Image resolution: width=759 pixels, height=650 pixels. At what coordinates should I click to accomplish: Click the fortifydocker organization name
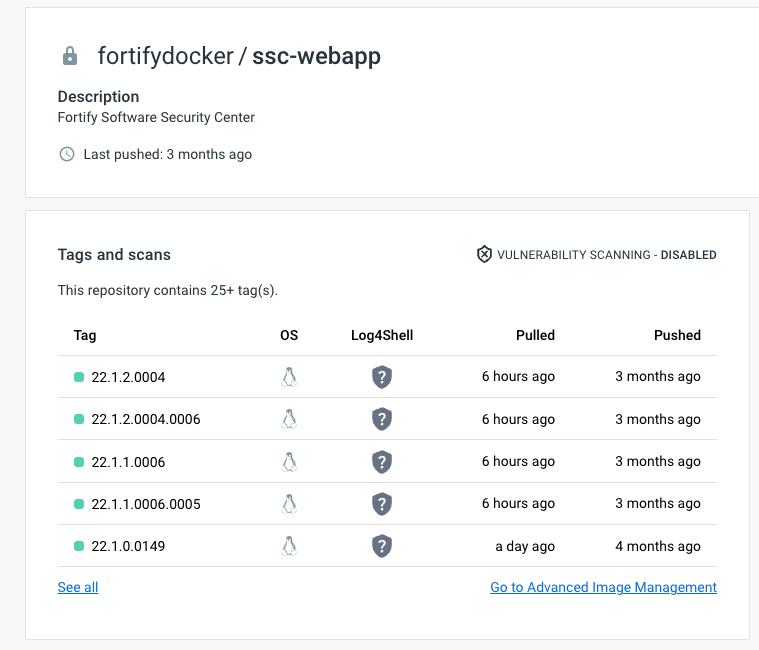(163, 56)
